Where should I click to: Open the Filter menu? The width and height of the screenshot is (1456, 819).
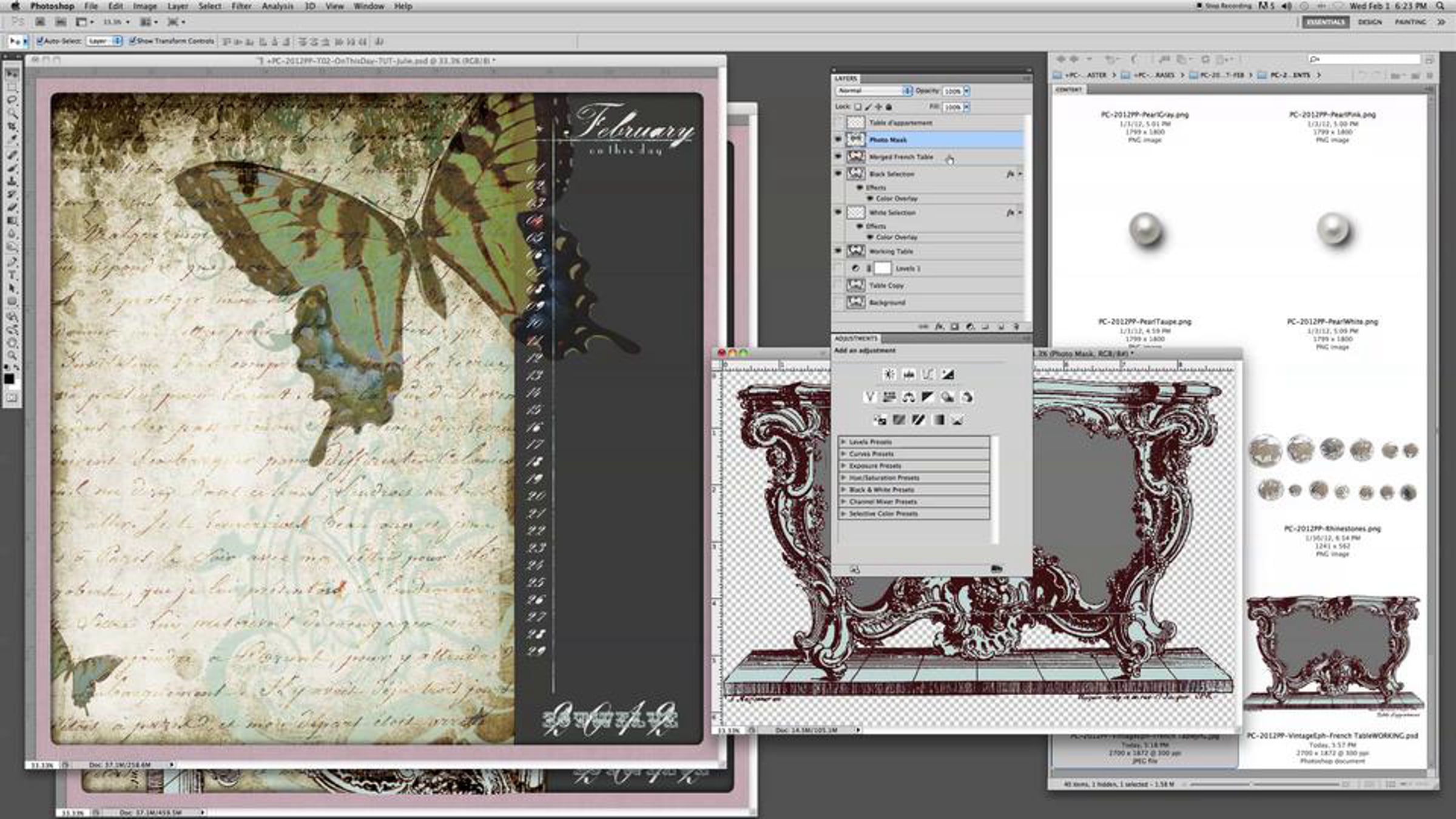click(x=241, y=6)
